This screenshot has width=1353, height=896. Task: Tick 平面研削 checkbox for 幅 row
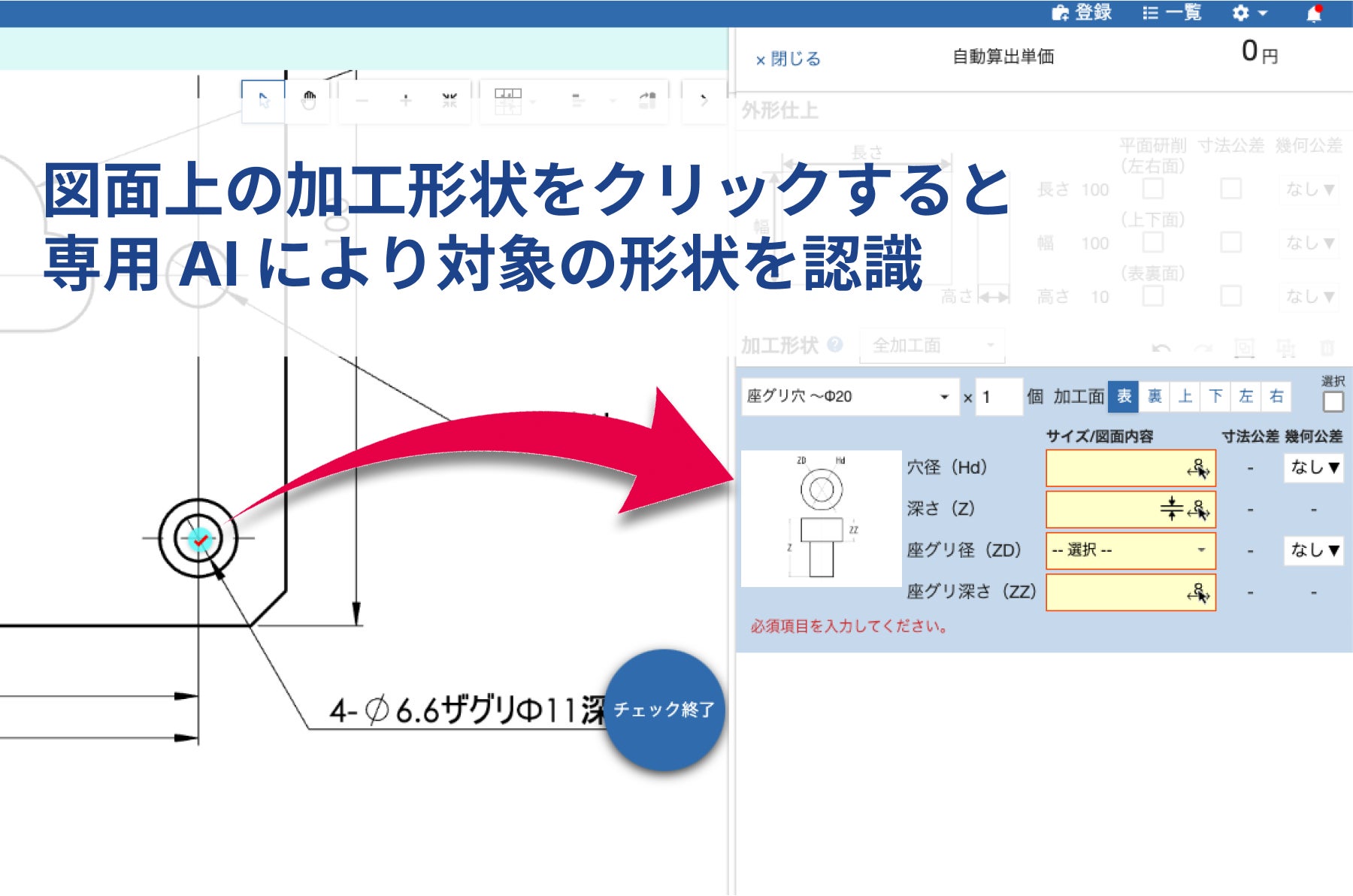[x=1152, y=242]
